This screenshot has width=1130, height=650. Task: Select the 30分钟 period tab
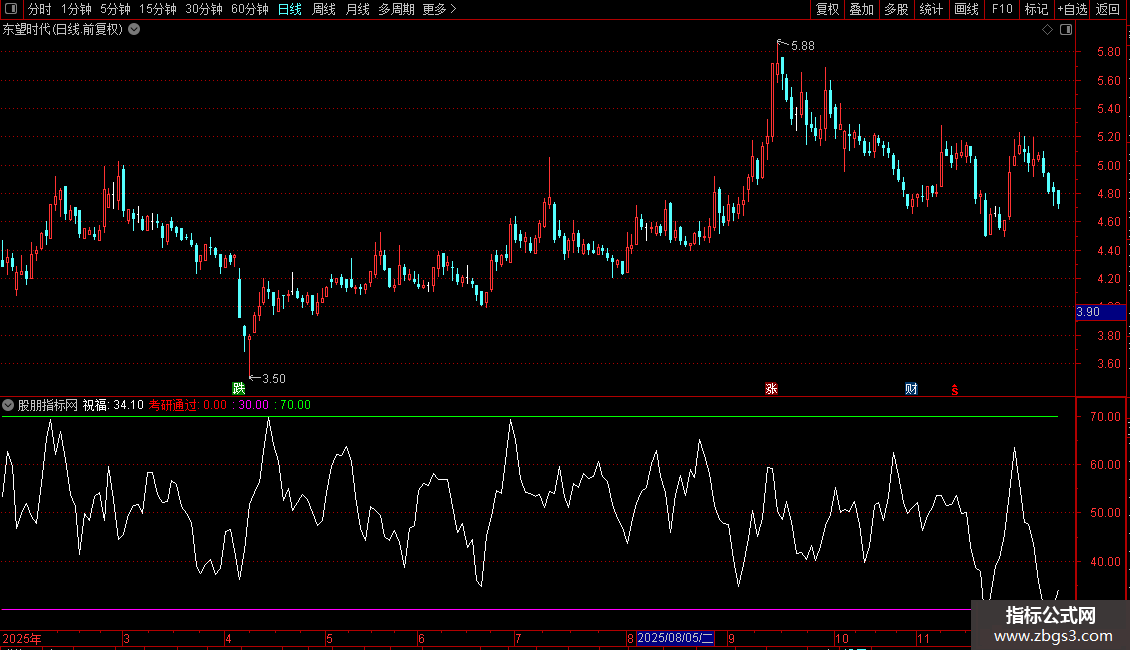pos(203,9)
